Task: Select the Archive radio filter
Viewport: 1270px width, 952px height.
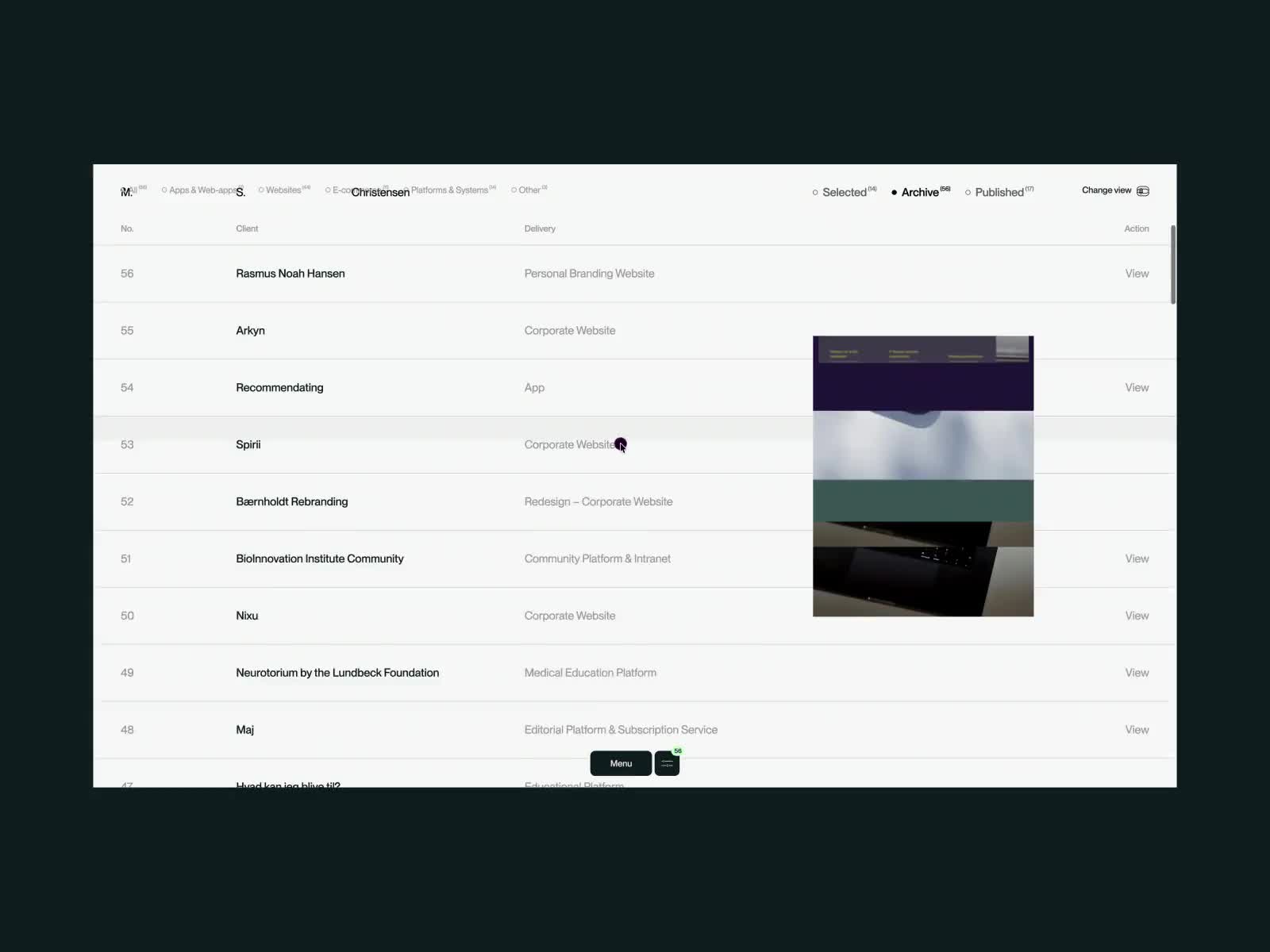Action: 919,193
